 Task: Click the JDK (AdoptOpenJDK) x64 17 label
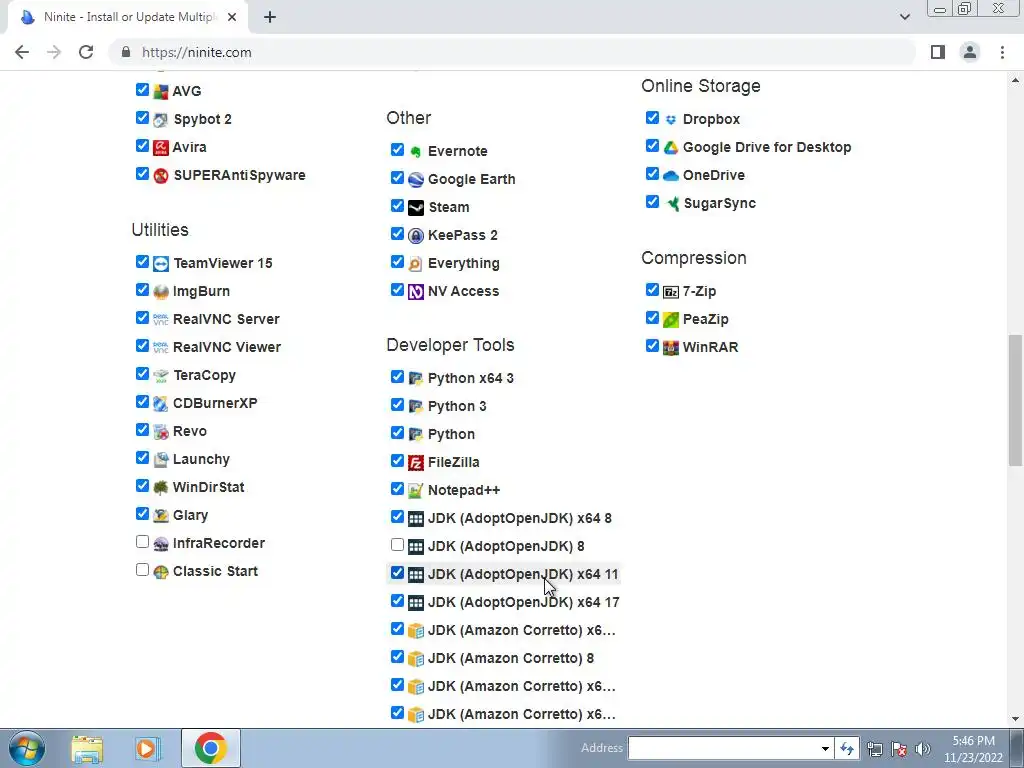(524, 603)
